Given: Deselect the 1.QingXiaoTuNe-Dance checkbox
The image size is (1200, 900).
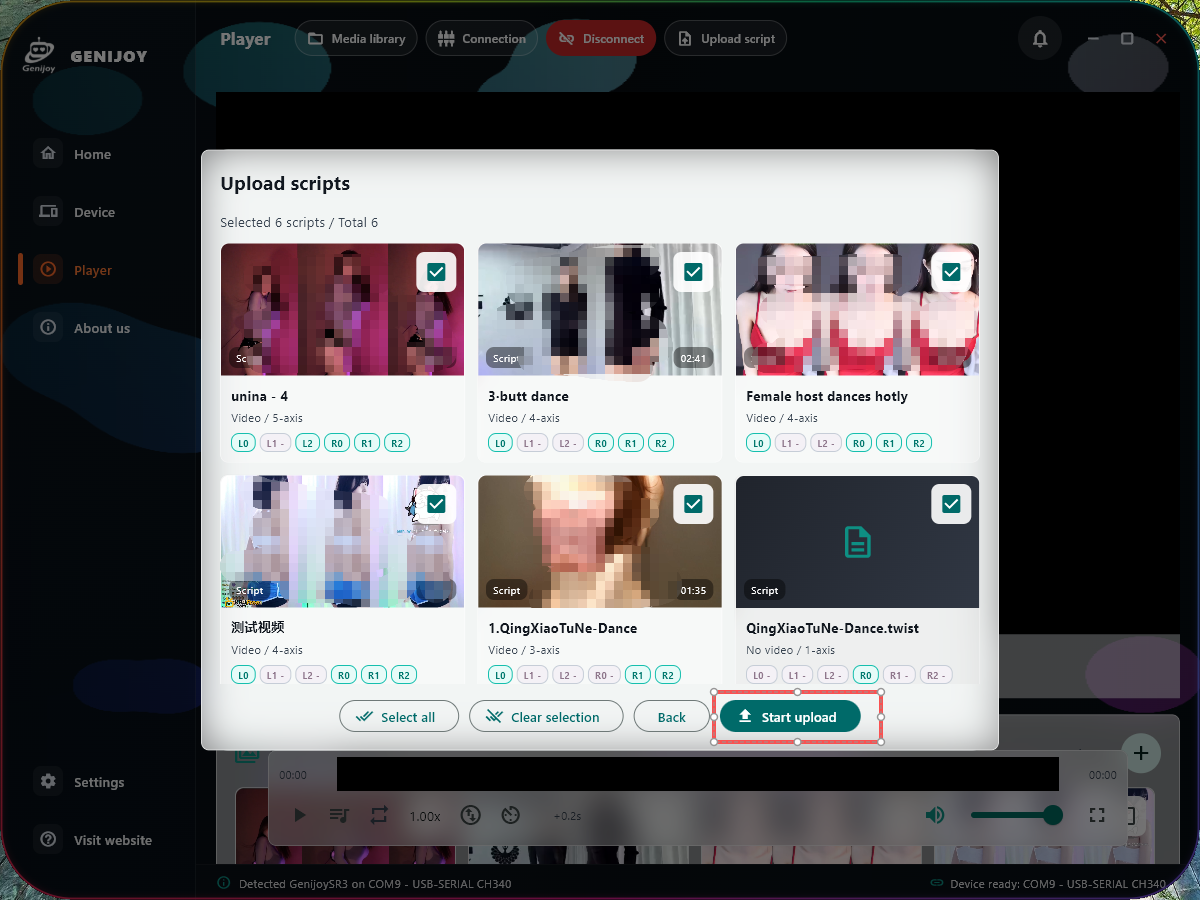Looking at the screenshot, I should click(x=694, y=504).
